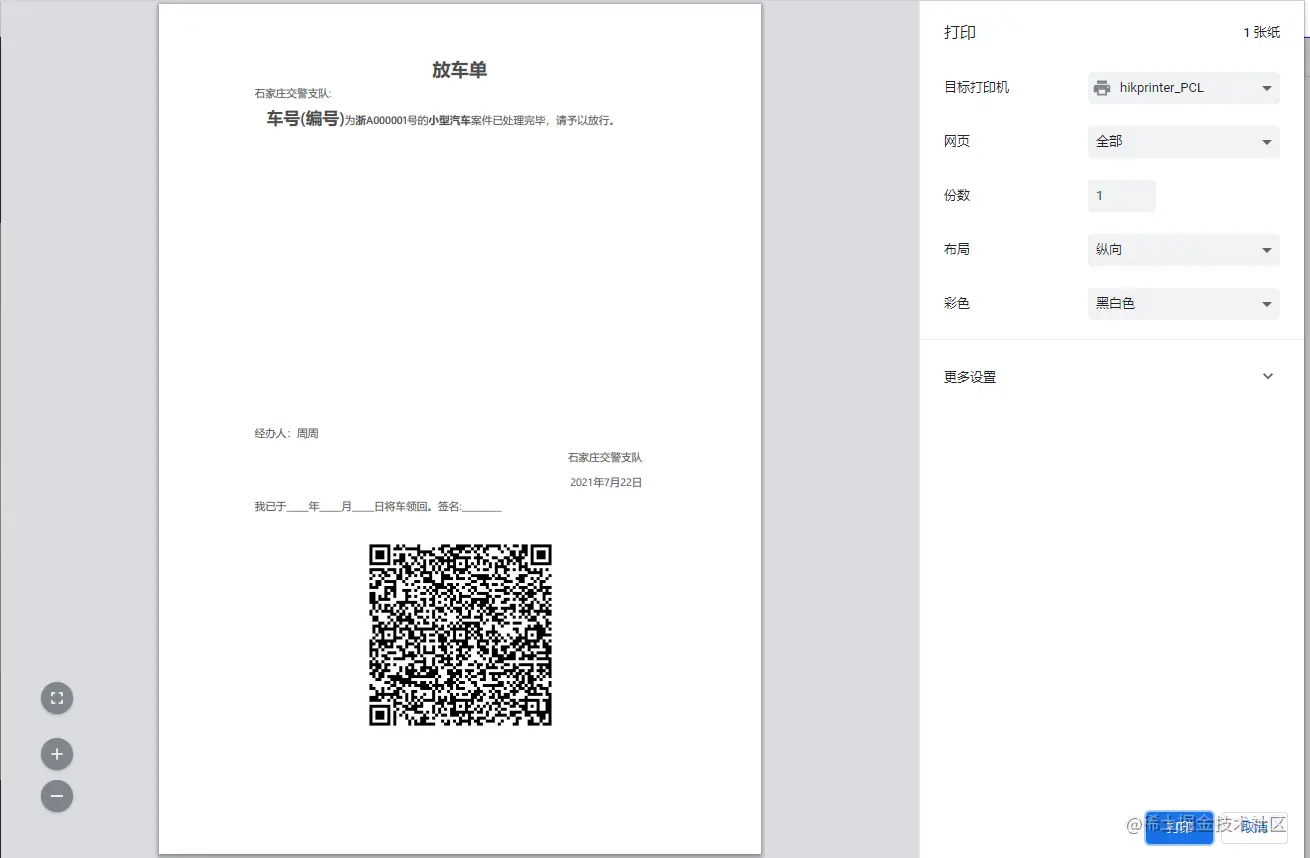Screen dimensions: 1310x858
Task: Click the 经办人: 周周 line
Action: click(287, 434)
